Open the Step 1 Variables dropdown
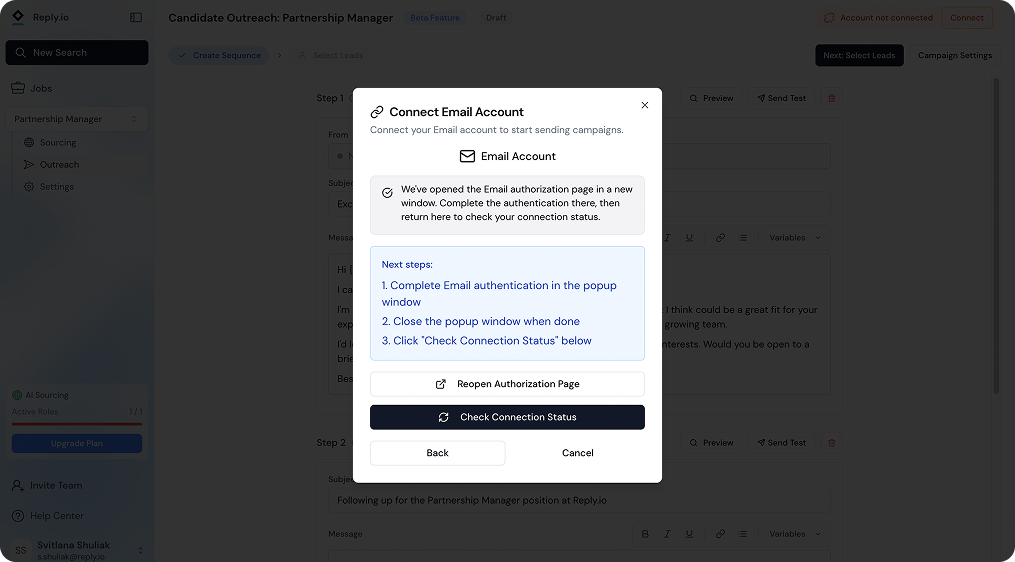This screenshot has height=562, width=1015. [794, 238]
